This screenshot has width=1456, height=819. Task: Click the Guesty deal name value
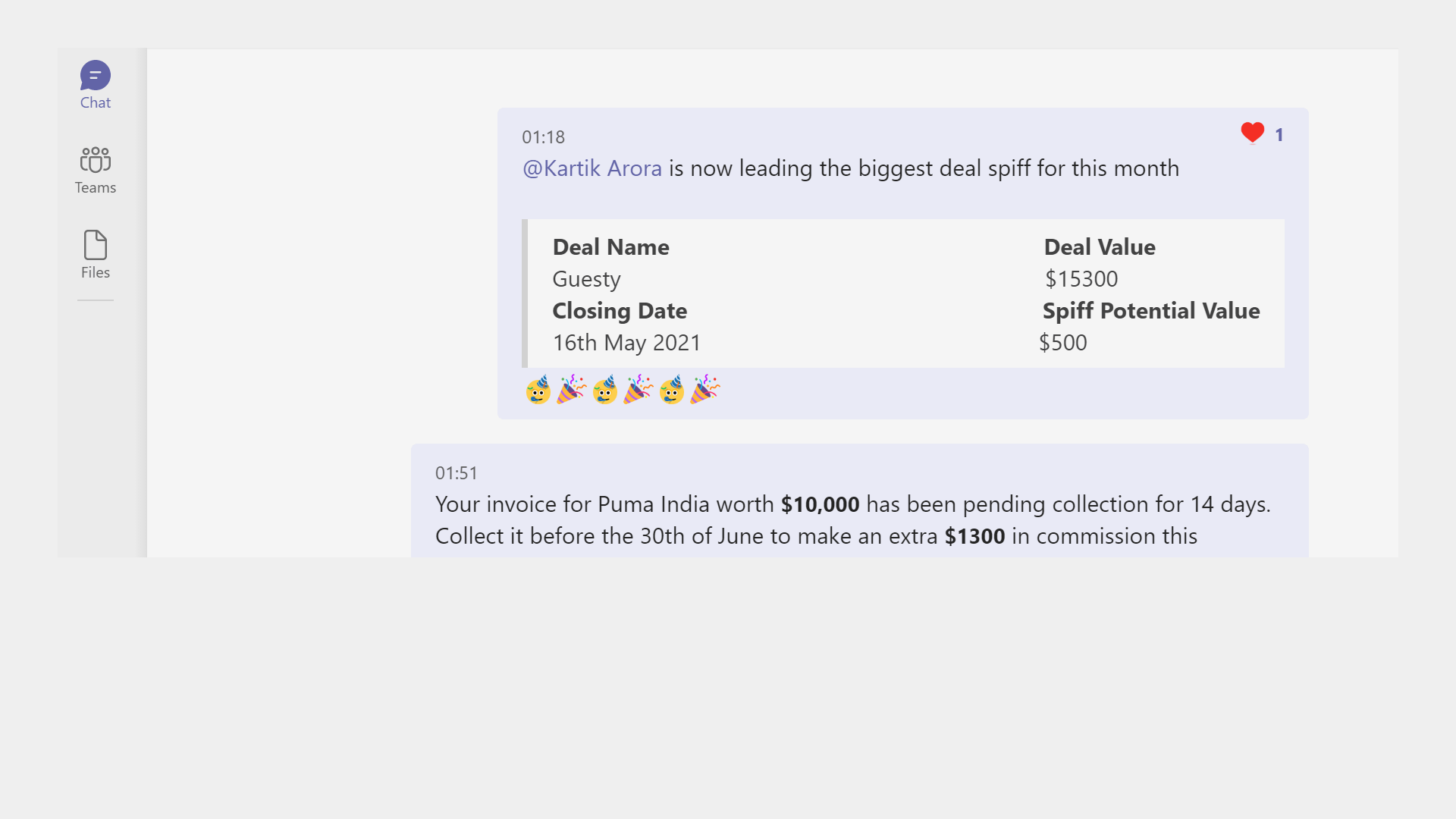[x=587, y=279]
